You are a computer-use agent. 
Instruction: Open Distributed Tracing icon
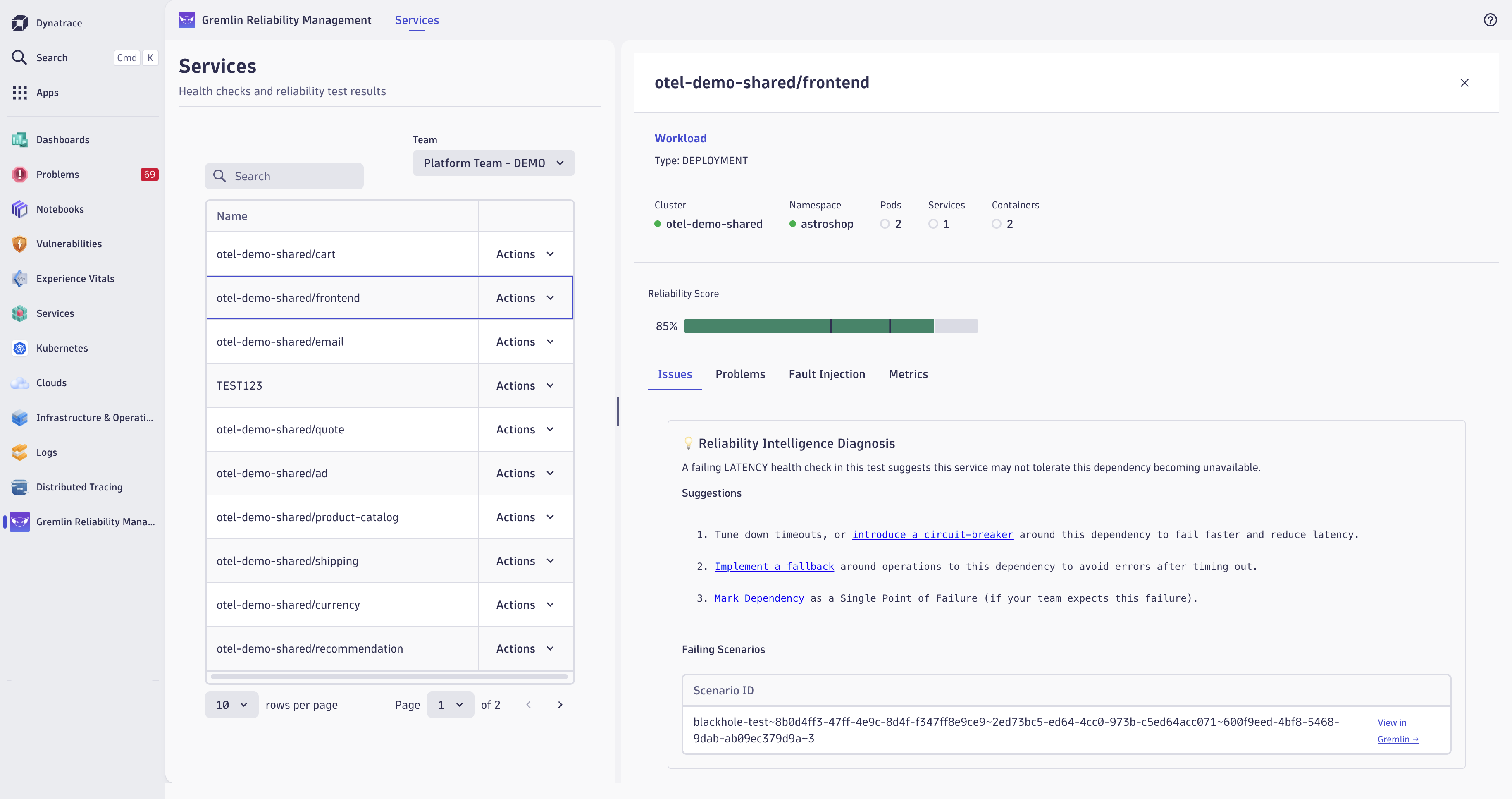tap(19, 487)
